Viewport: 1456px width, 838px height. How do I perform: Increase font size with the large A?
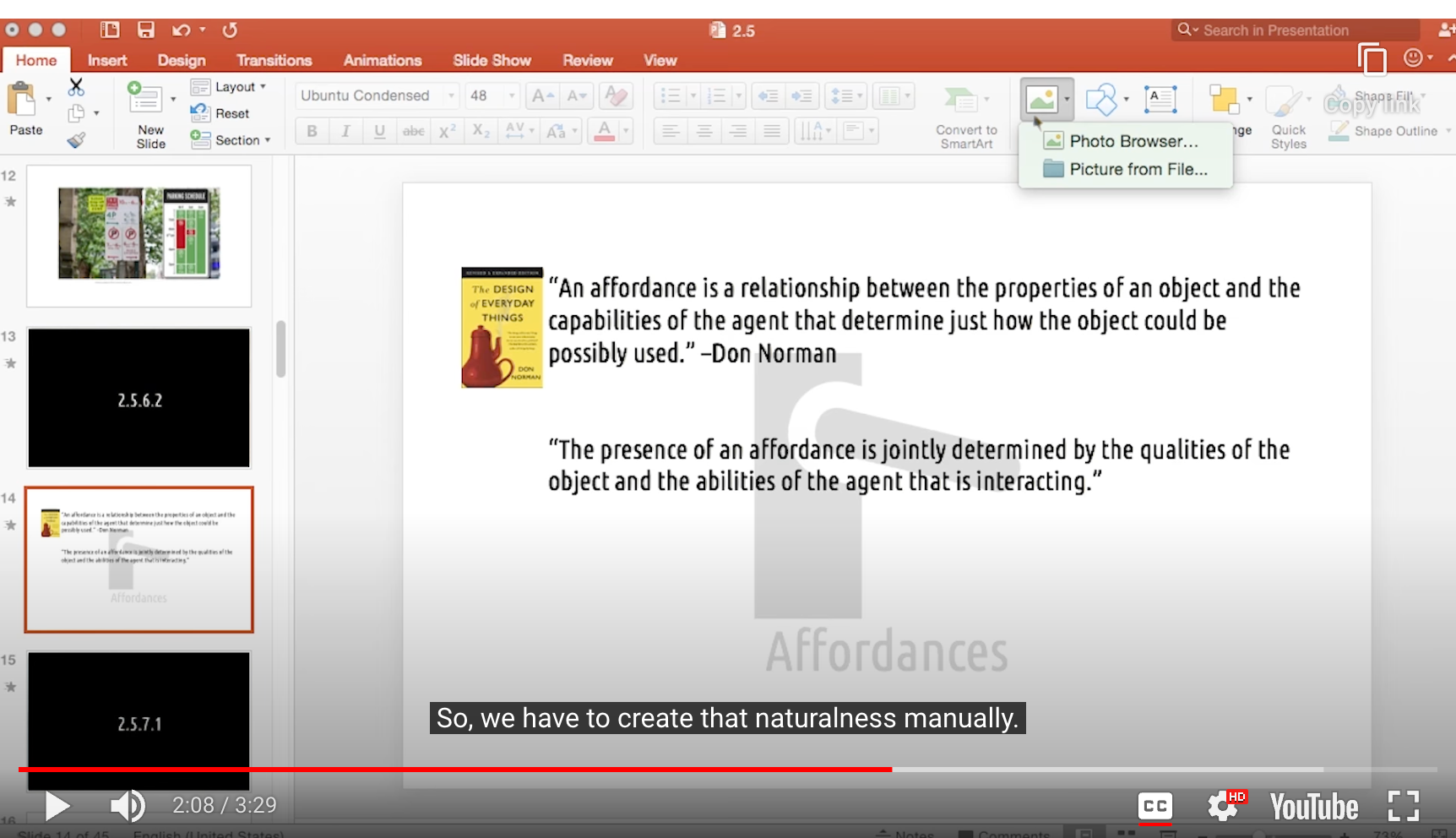point(542,96)
